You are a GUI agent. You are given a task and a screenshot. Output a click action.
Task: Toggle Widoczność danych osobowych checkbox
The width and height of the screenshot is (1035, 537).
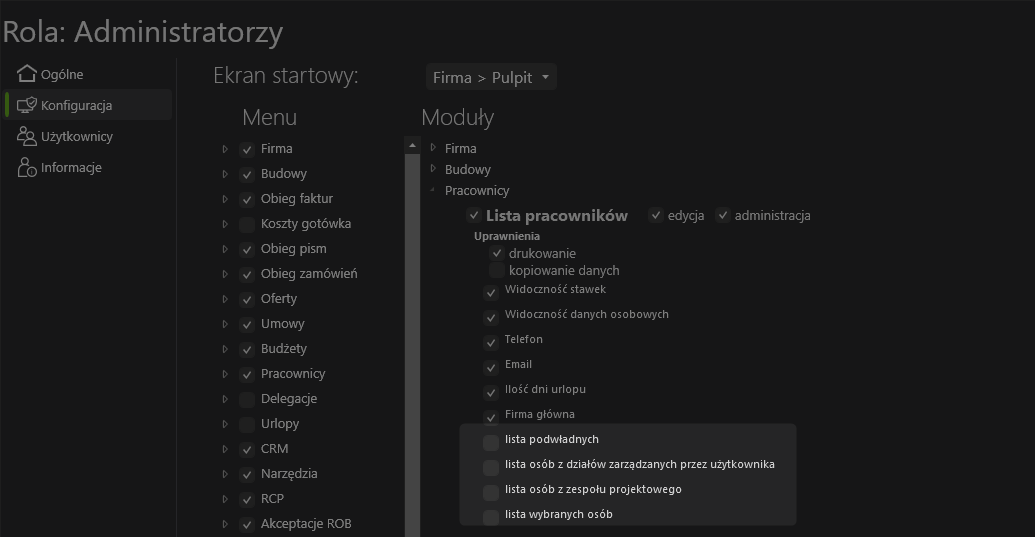tap(490, 318)
